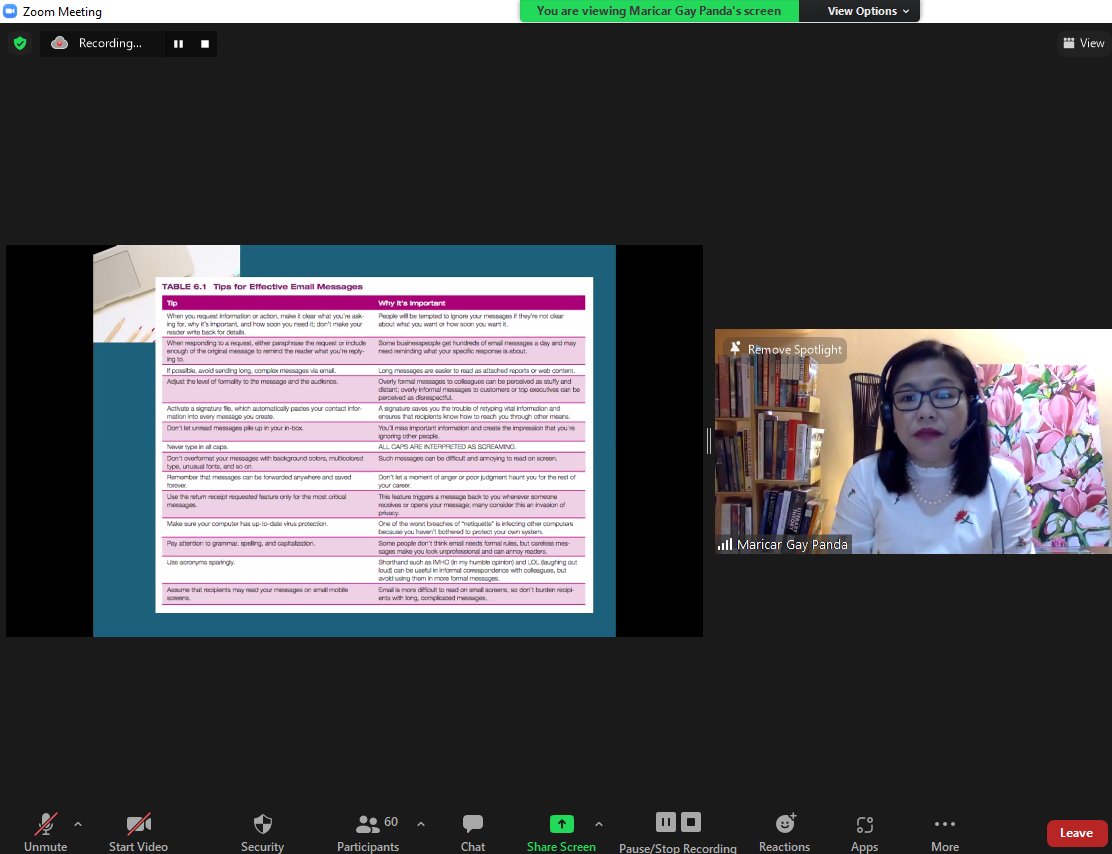This screenshot has height=854, width=1112.
Task: Stop recording in the bottom toolbar
Action: point(691,822)
